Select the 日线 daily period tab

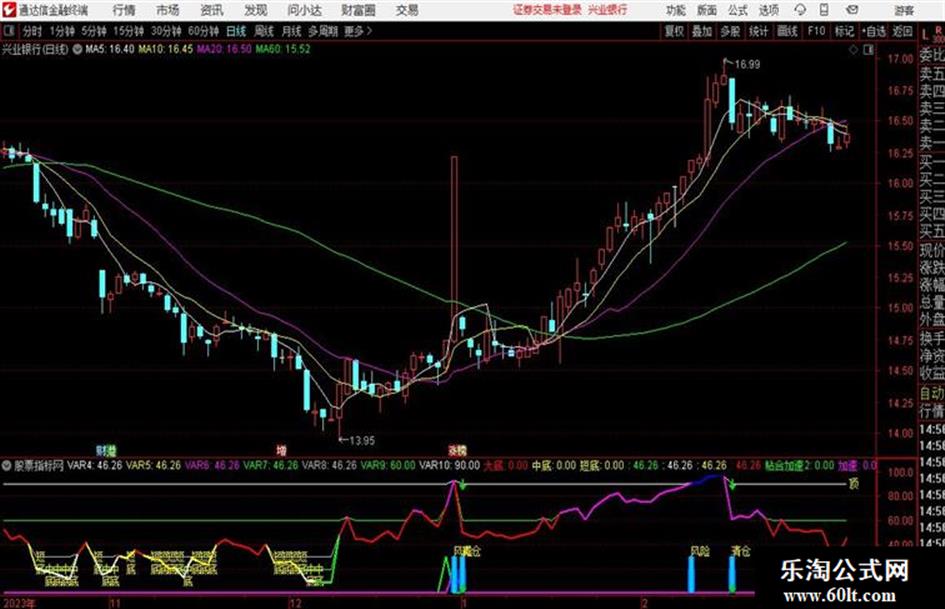(236, 31)
